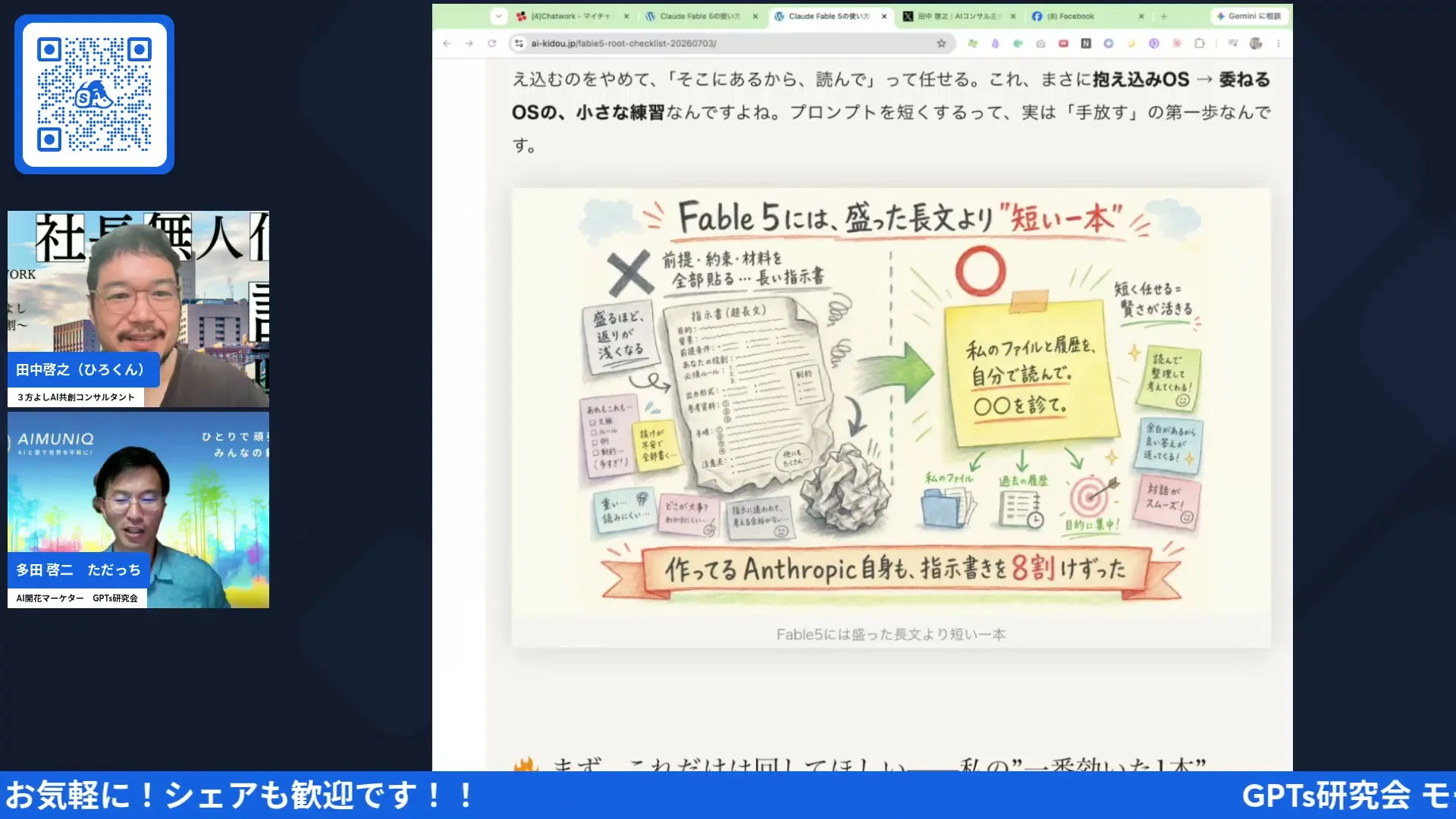Close the first Claude Fable tab
The image size is (1456, 819).
755,16
